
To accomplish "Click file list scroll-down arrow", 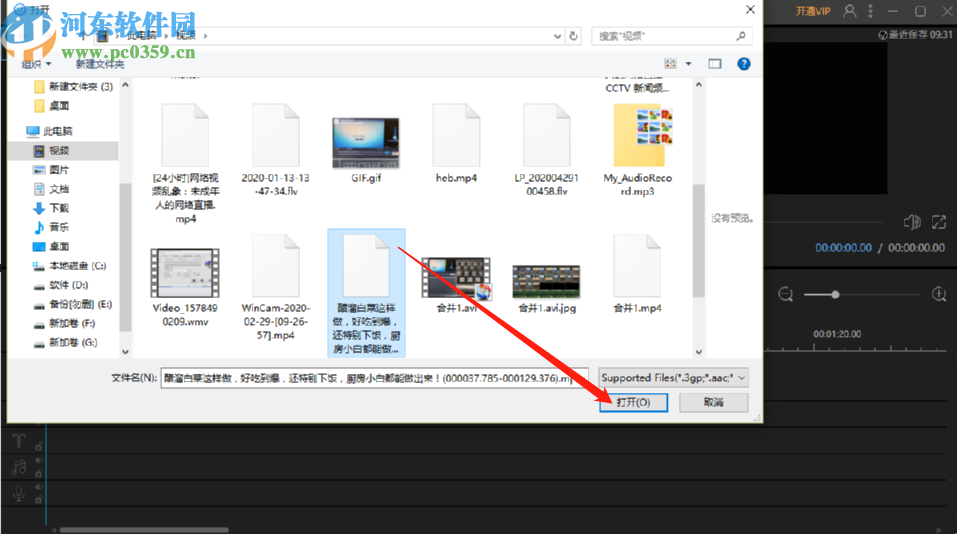I will pos(699,352).
